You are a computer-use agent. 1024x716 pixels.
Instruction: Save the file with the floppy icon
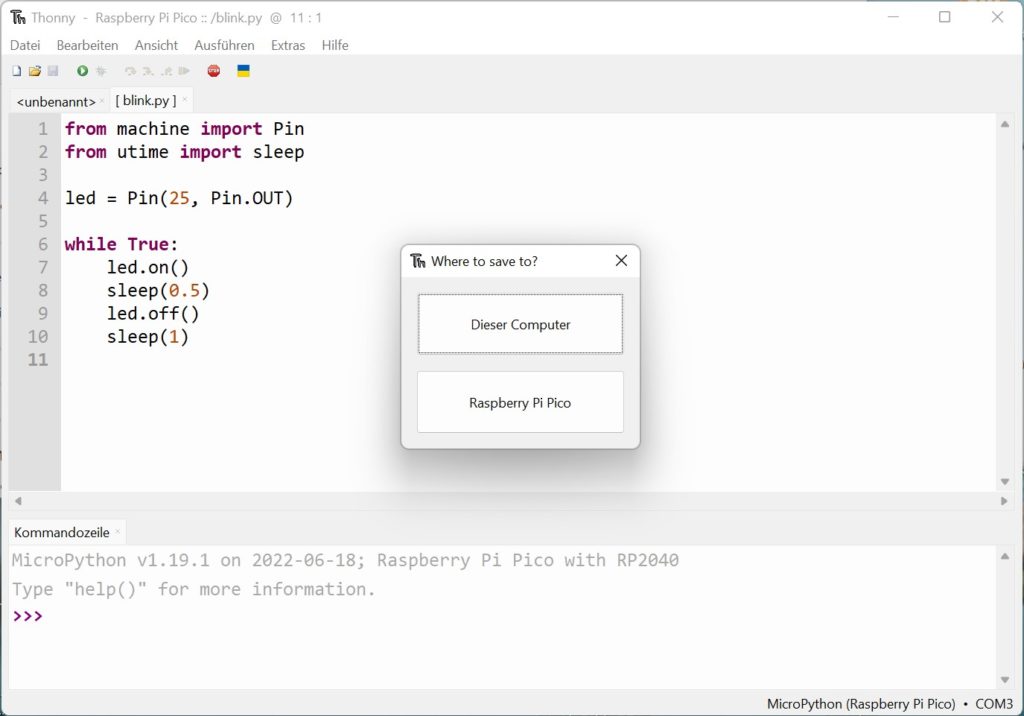point(53,71)
